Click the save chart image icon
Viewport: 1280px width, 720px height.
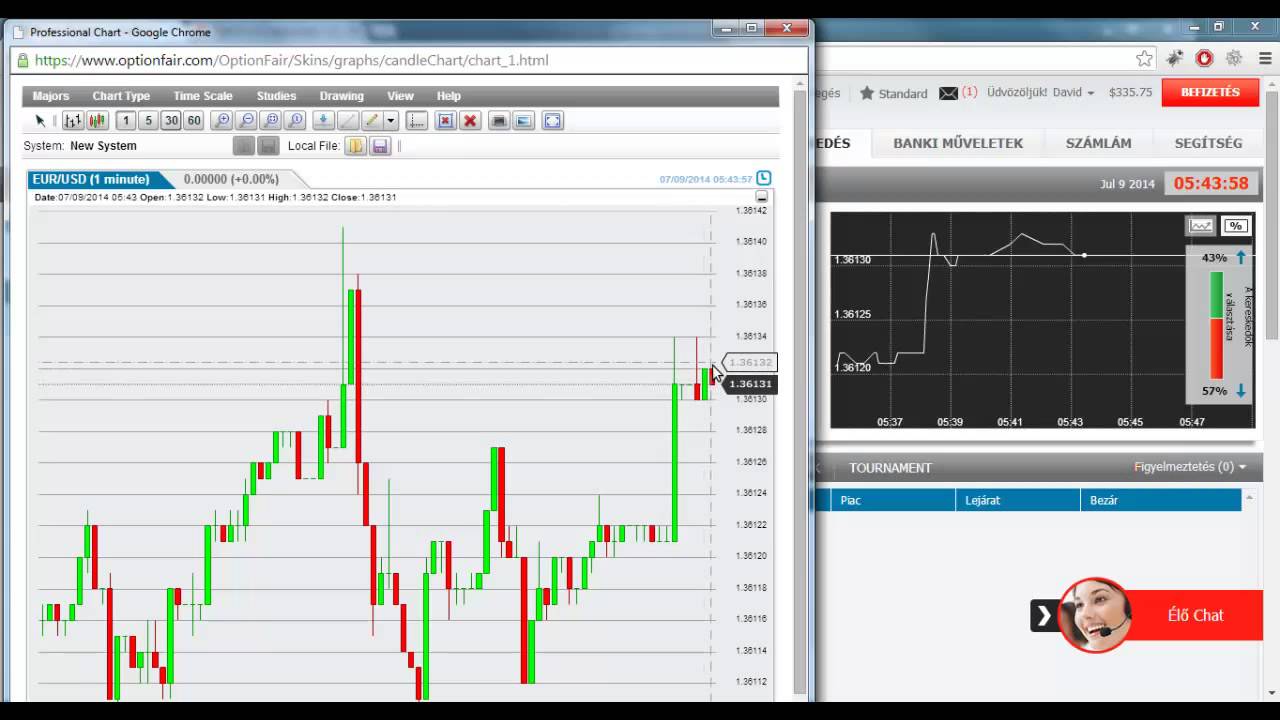coord(523,121)
